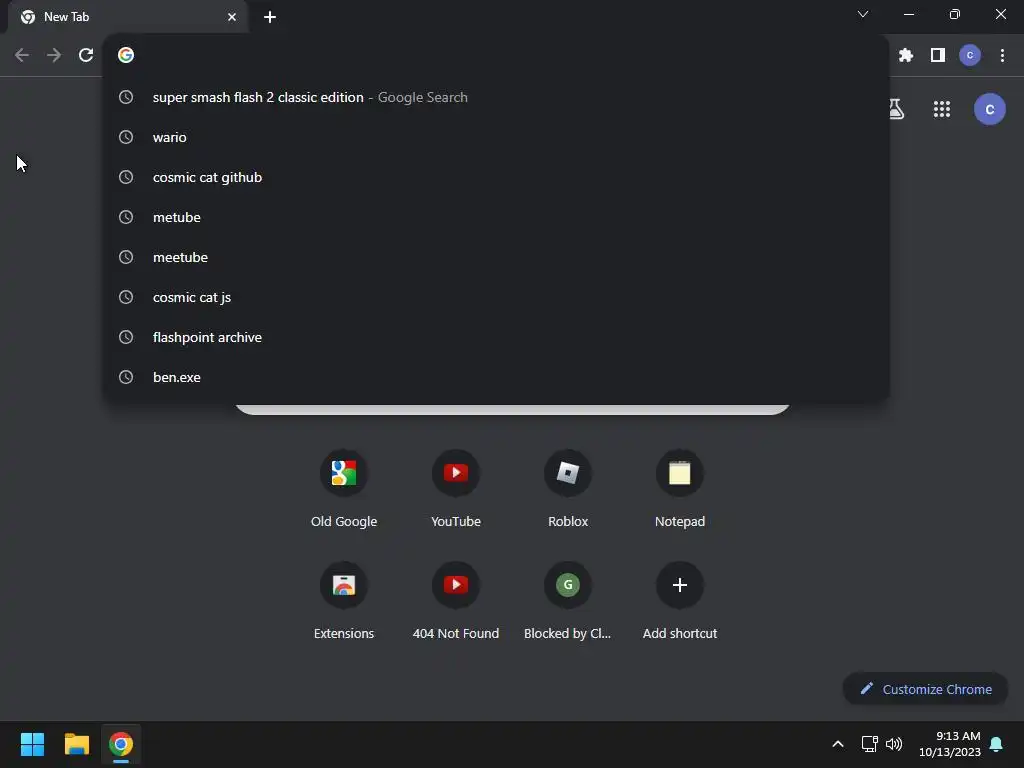Open the Old Google shortcut

click(344, 488)
